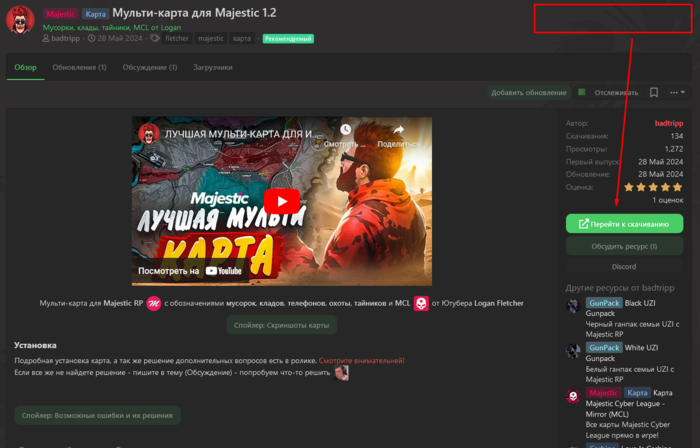This screenshot has height=448, width=700.
Task: Click the карта tag
Action: tap(242, 38)
